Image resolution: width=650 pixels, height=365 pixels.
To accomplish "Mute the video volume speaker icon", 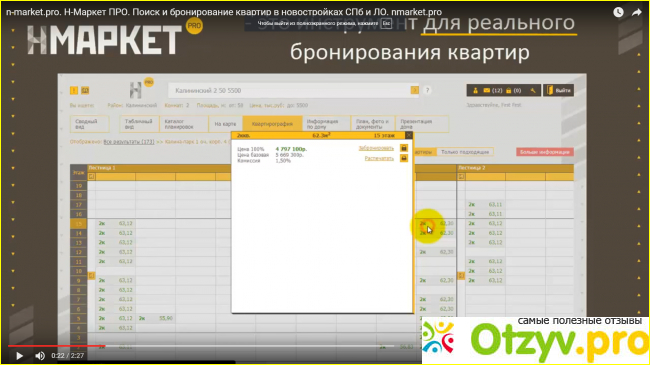I will click(x=40, y=355).
